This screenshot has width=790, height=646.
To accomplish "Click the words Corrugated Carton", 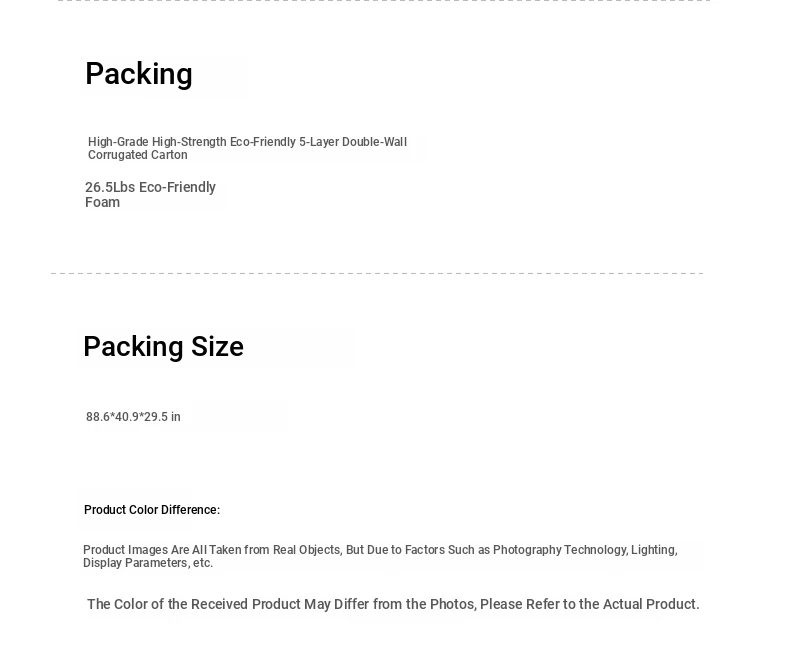I will (x=138, y=155).
